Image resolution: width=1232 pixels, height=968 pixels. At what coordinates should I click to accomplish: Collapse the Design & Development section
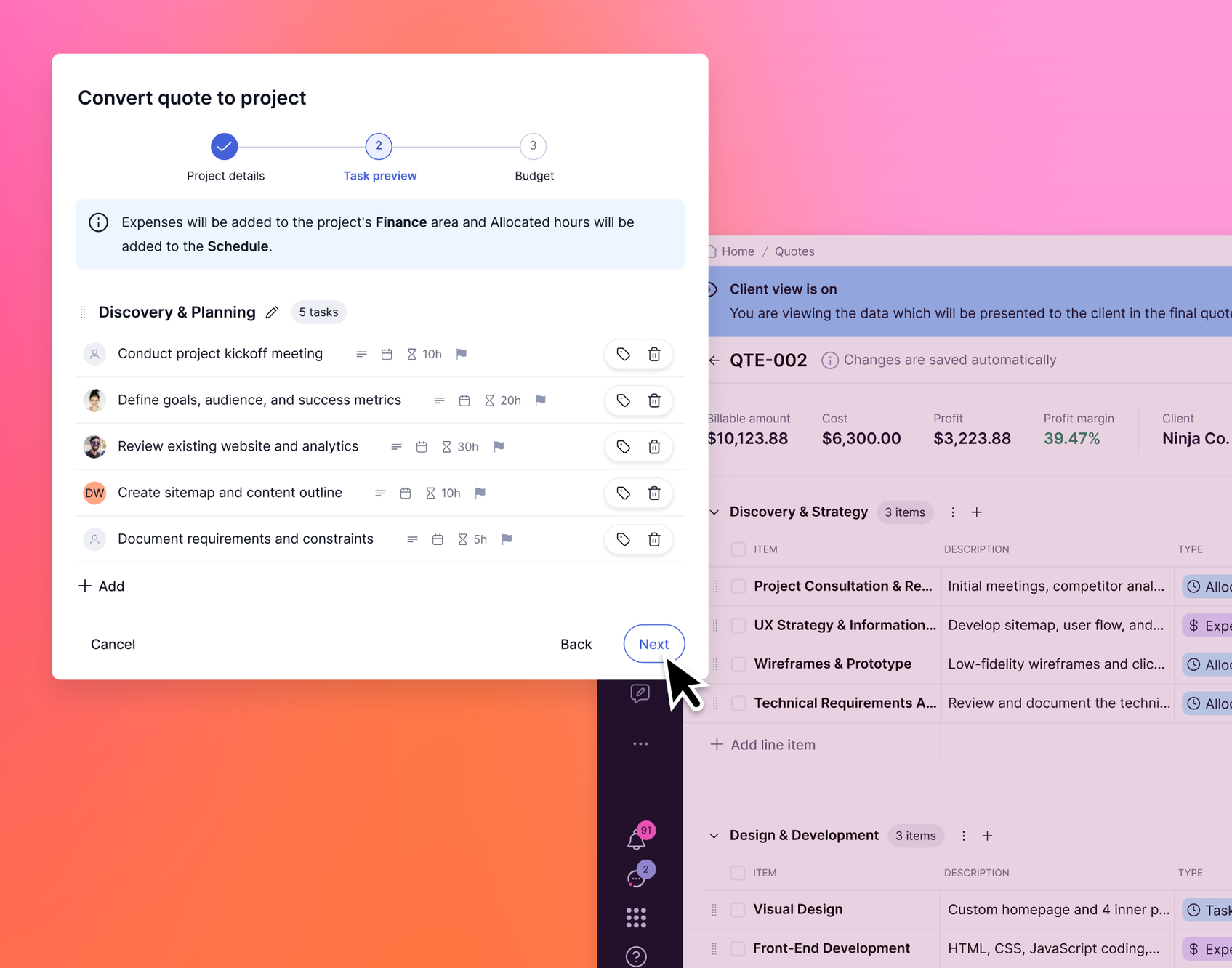(714, 836)
